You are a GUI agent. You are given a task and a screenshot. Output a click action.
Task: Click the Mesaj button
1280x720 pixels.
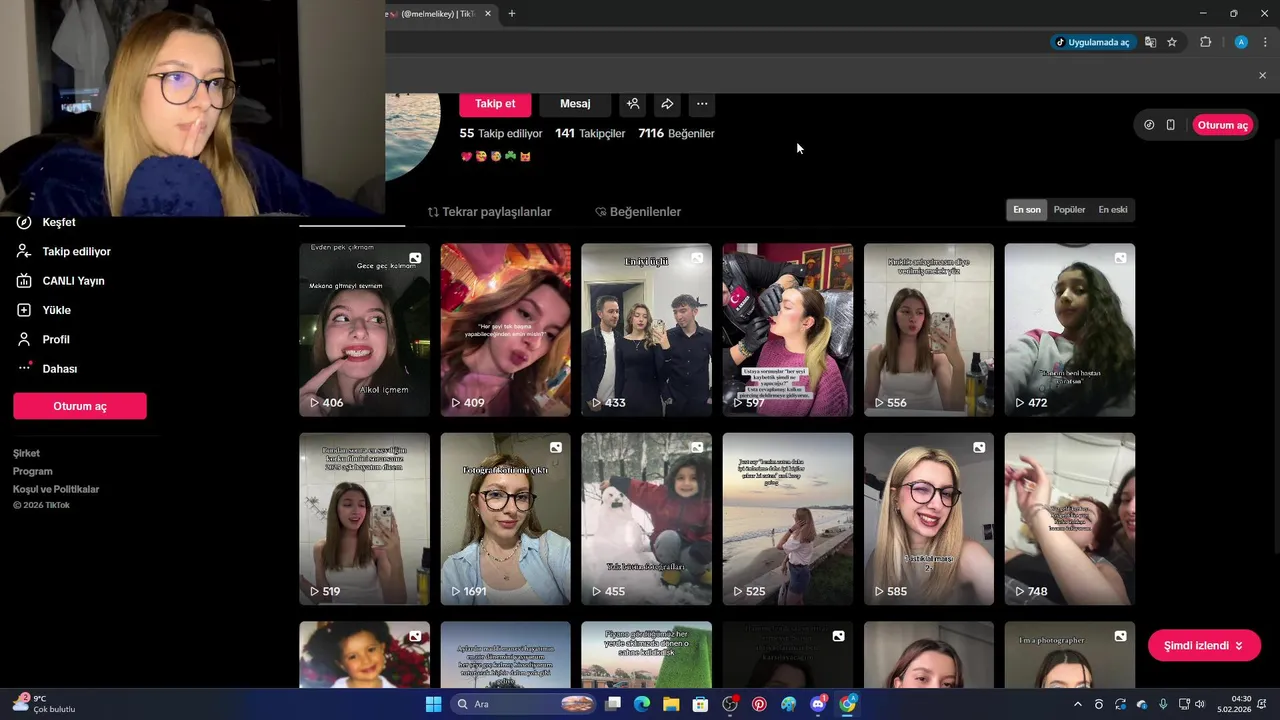pos(575,104)
